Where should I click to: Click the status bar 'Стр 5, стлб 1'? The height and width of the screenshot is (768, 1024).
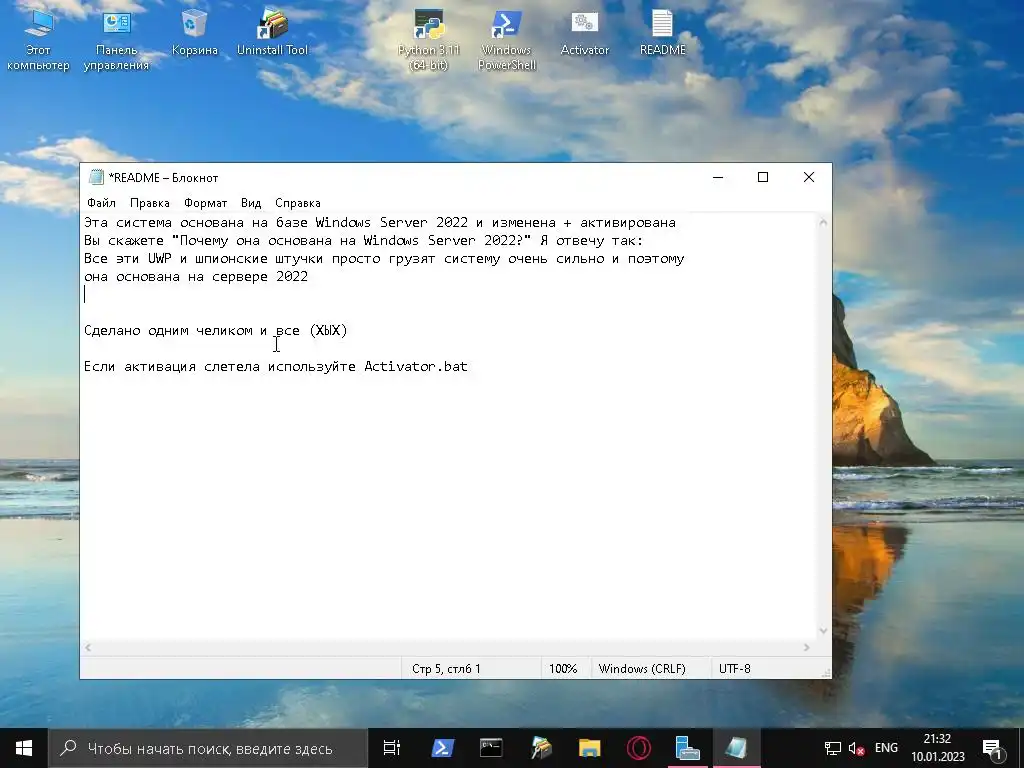[446, 669]
